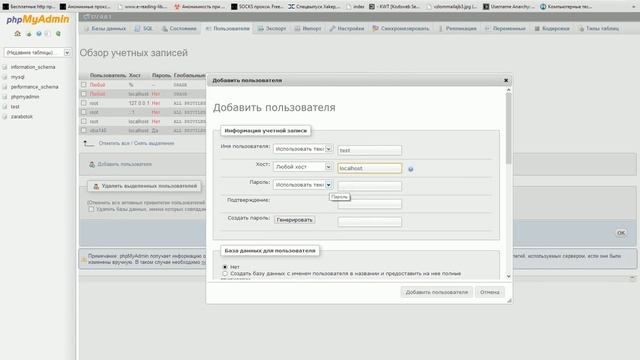This screenshot has width=640, height=360.
Task: Open the Пароль type dropdown
Action: coord(302,185)
